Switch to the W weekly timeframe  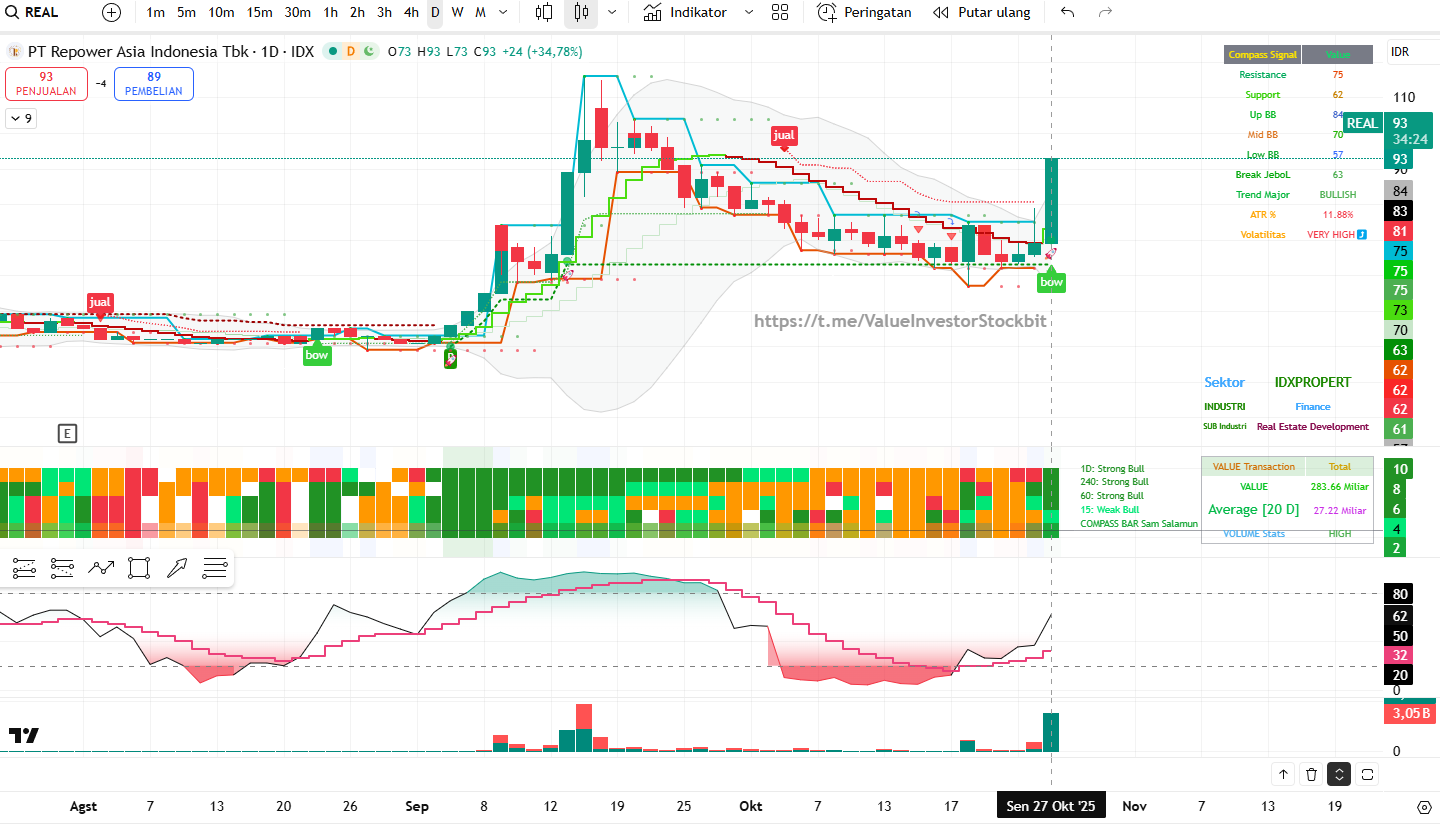coord(457,13)
